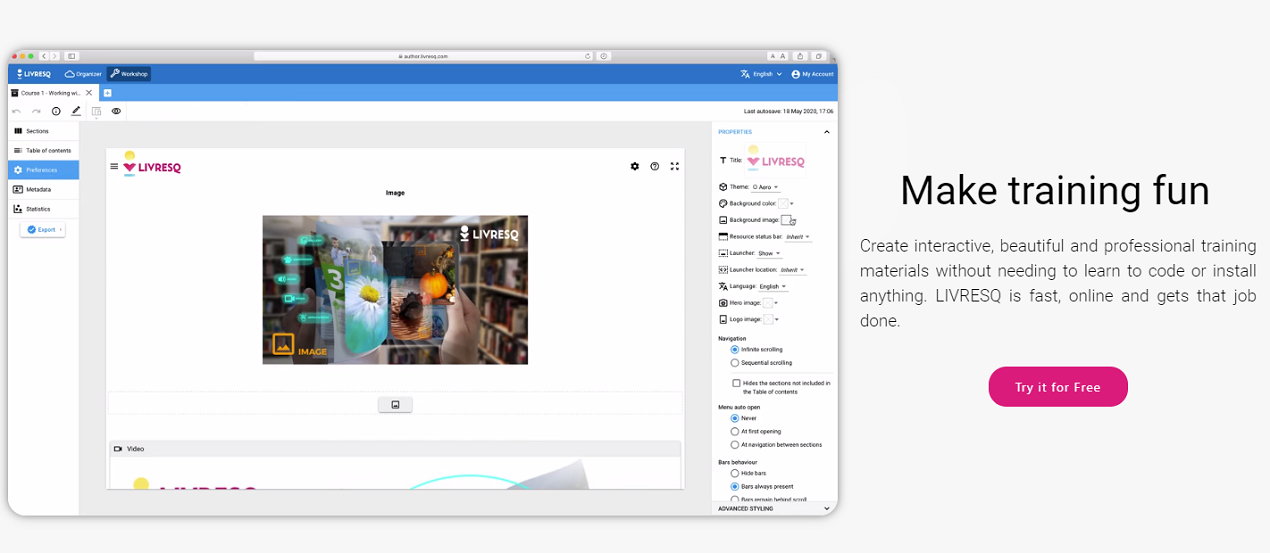
Task: Click the Export button
Action: pyautogui.click(x=43, y=230)
